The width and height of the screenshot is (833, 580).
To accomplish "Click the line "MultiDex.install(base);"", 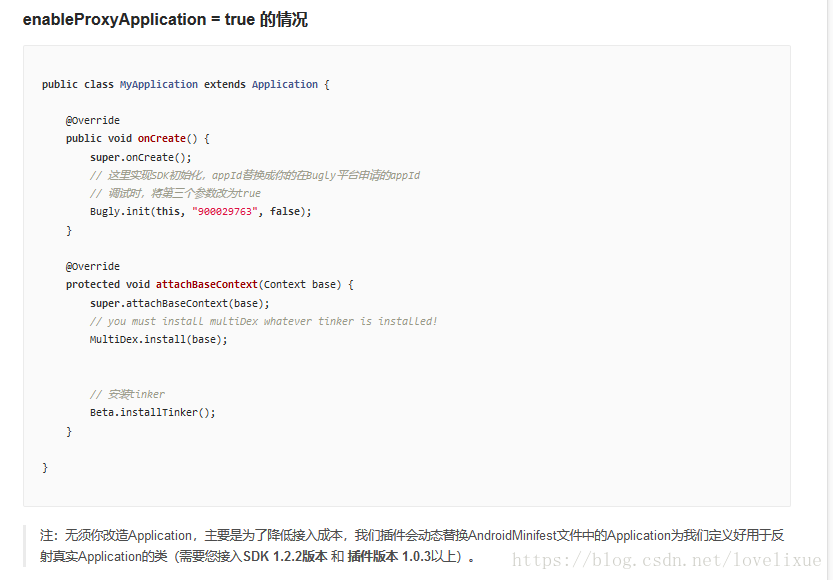I will coord(159,339).
